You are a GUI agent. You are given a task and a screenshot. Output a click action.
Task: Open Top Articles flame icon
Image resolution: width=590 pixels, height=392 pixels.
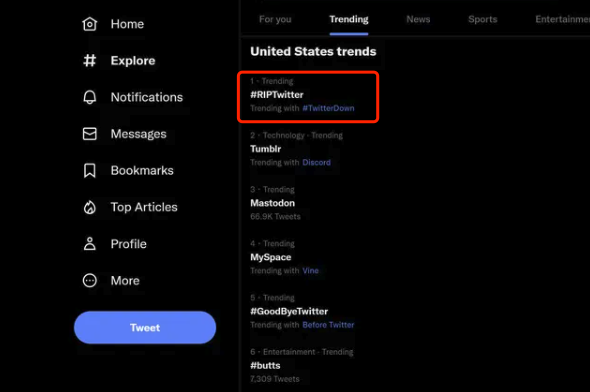90,207
